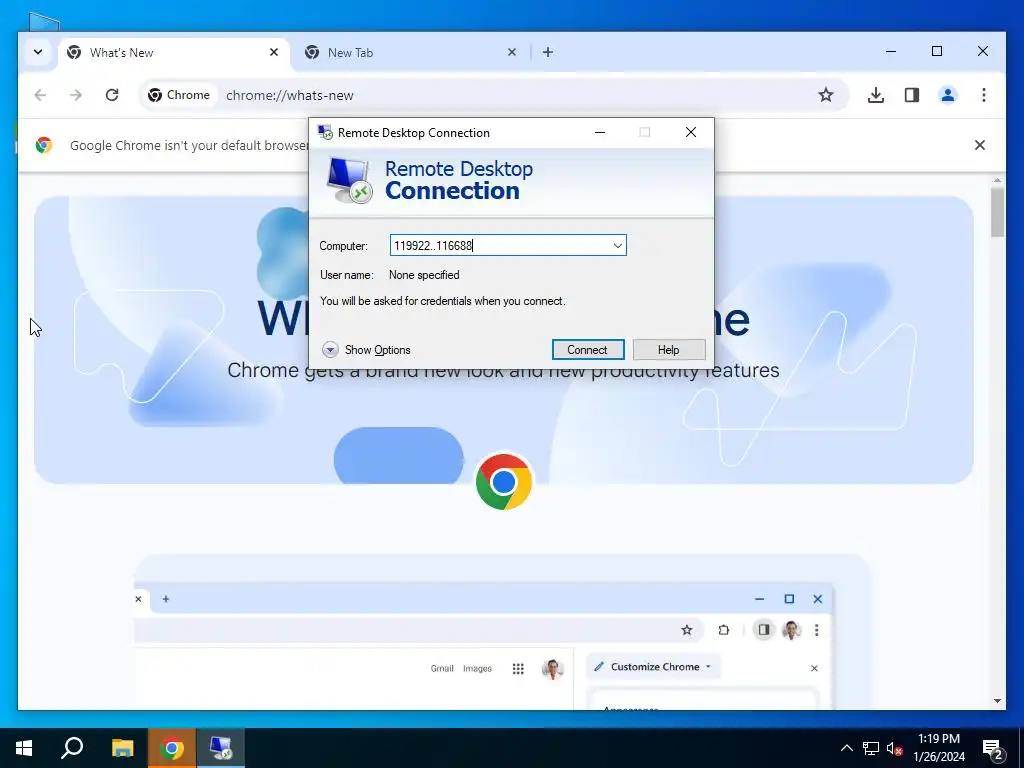Viewport: 1024px width, 768px height.
Task: Click the Remote Desktop title bar icon
Action: tap(325, 133)
